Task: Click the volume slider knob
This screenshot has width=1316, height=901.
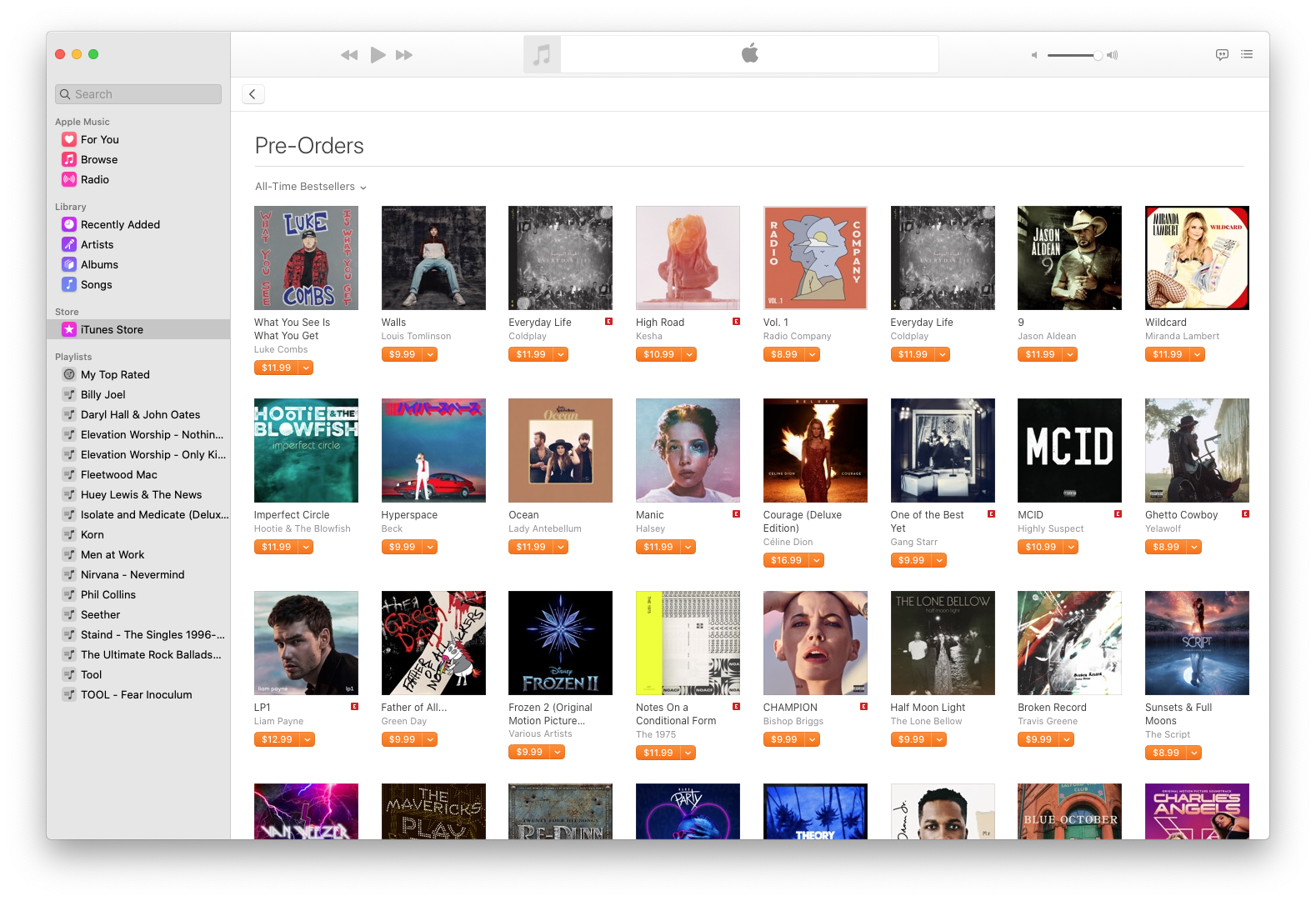Action: point(1098,55)
